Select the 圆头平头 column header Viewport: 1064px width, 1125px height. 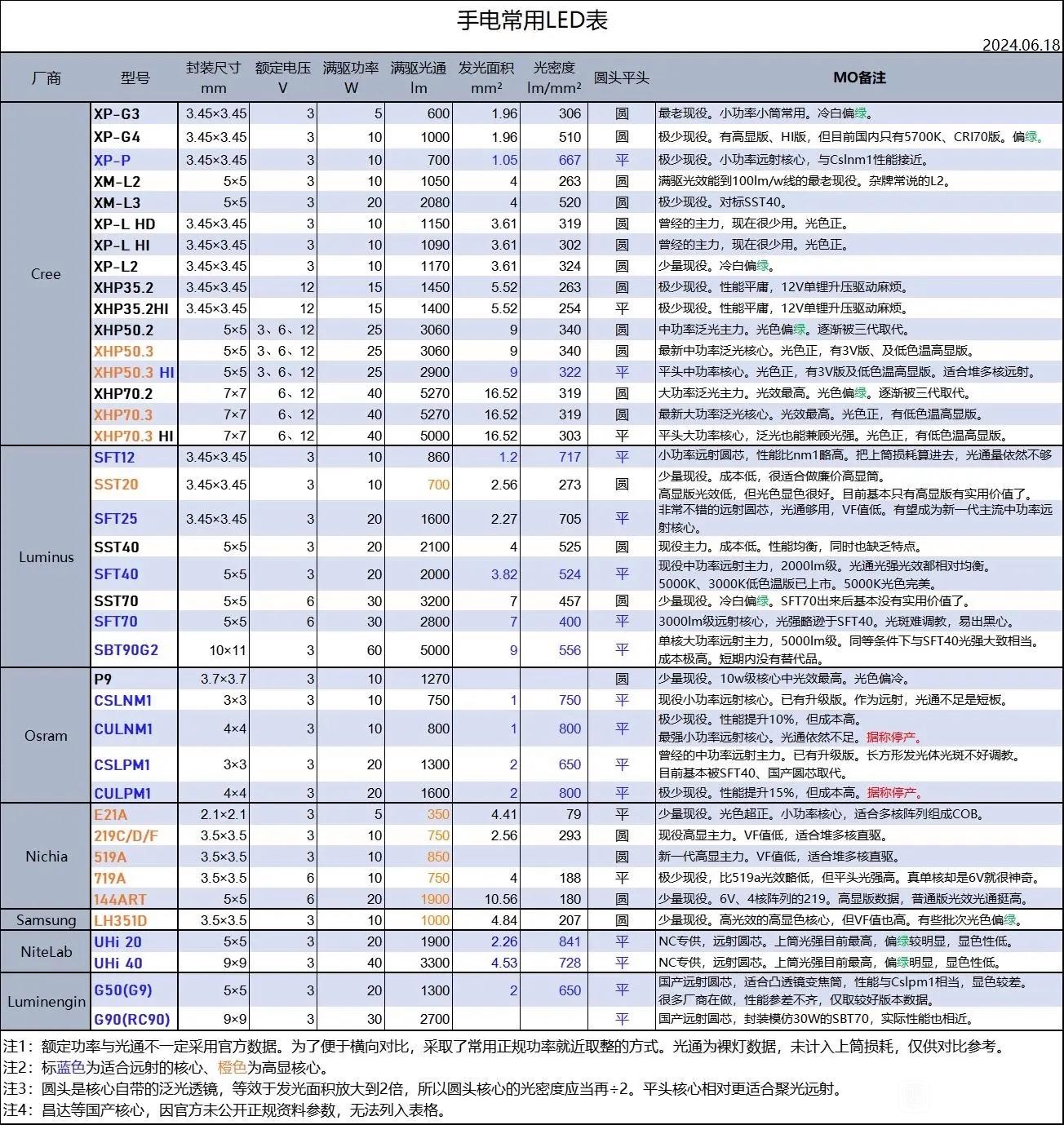click(622, 78)
